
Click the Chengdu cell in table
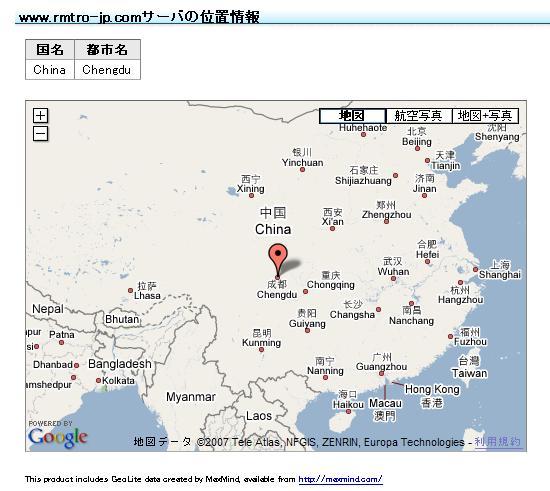(107, 69)
